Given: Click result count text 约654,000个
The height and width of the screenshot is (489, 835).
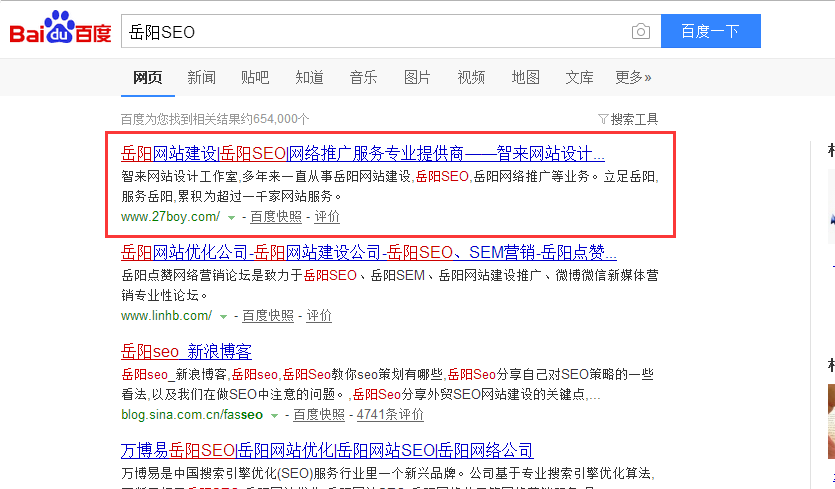Looking at the screenshot, I should point(274,119).
